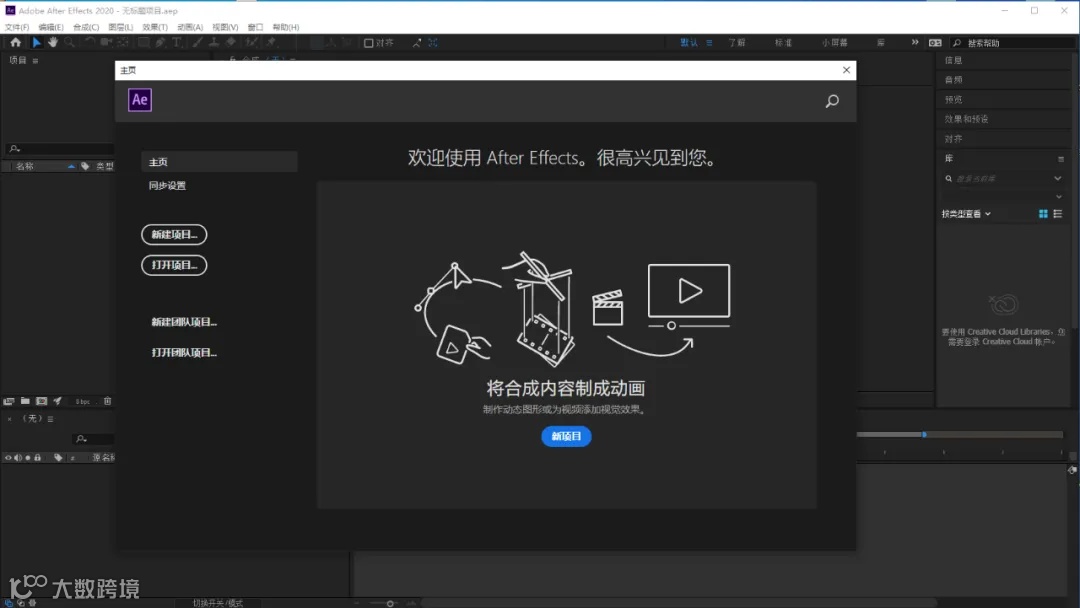The width and height of the screenshot is (1080, 608).
Task: Select the Selection arrow tool
Action: (x=37, y=42)
